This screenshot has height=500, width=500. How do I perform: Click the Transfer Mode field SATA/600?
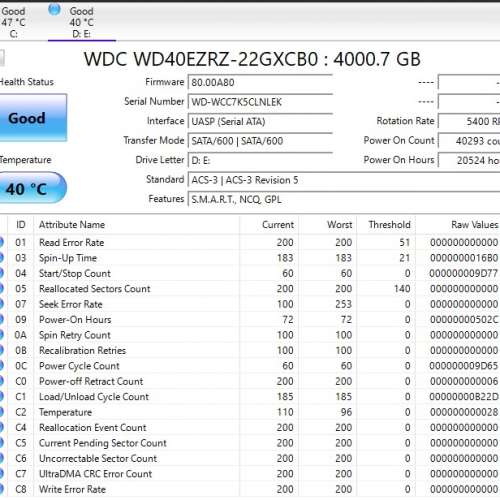click(x=260, y=141)
